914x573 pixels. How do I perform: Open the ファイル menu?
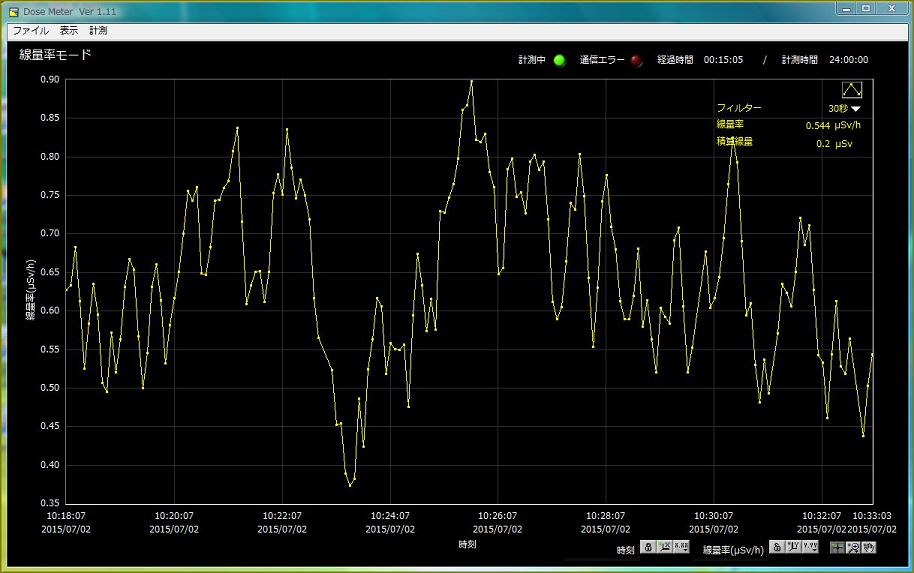(30, 31)
